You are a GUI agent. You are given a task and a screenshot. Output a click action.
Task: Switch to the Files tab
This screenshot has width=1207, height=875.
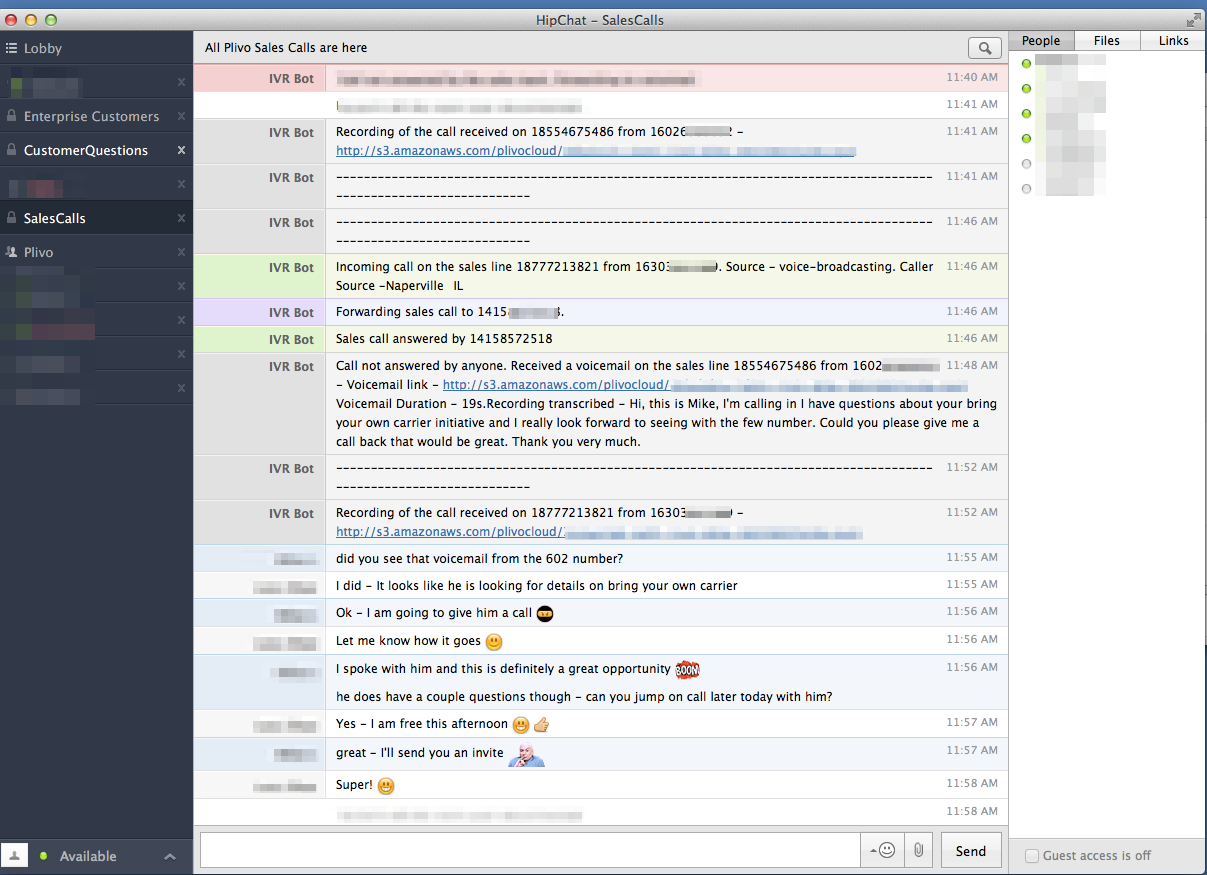(x=1107, y=41)
